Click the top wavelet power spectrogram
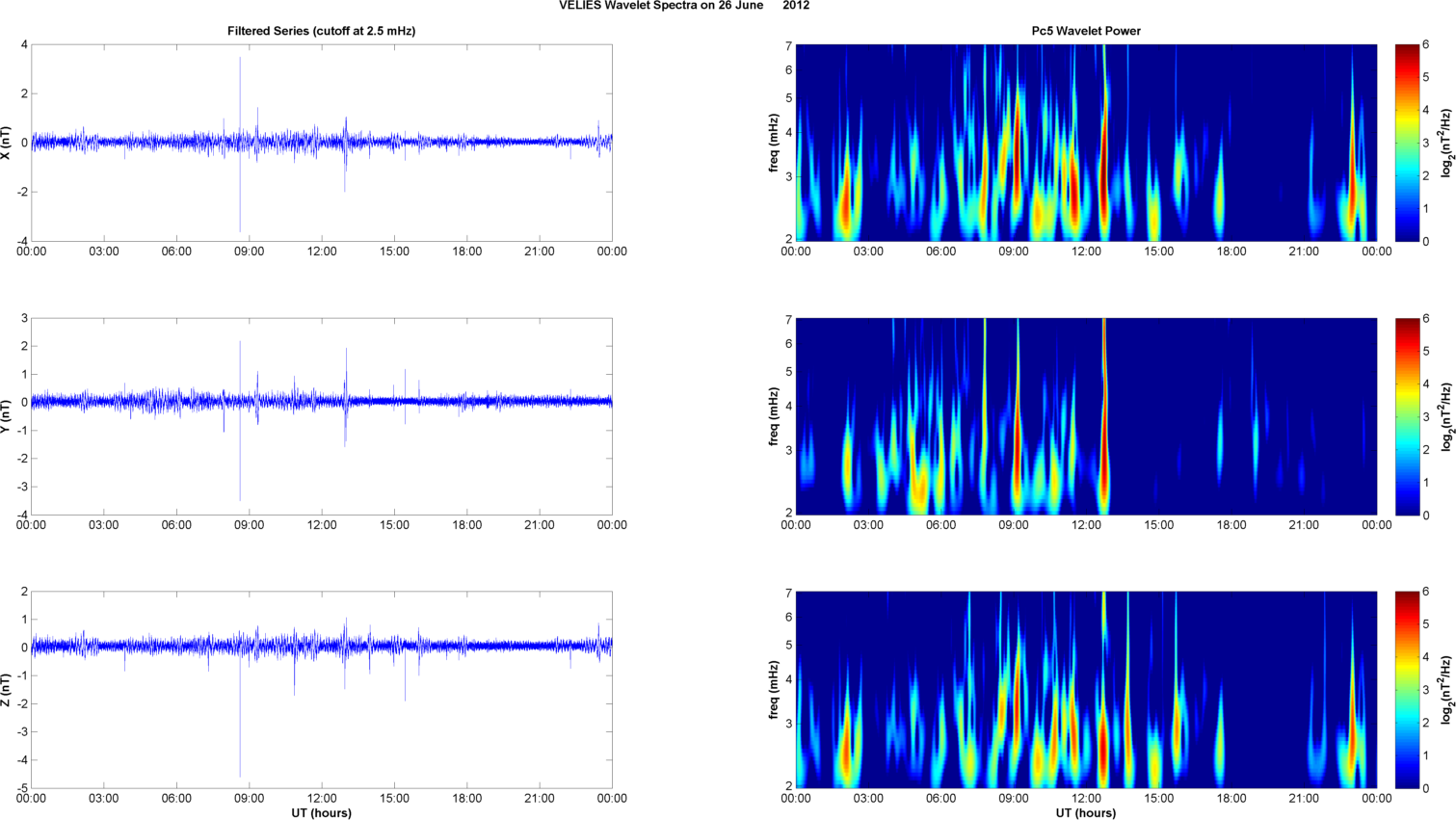Viewport: 1456px width, 820px height. click(x=1086, y=143)
